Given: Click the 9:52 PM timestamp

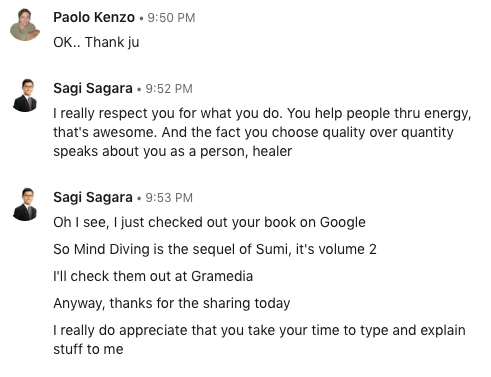Looking at the screenshot, I should 169,89.
